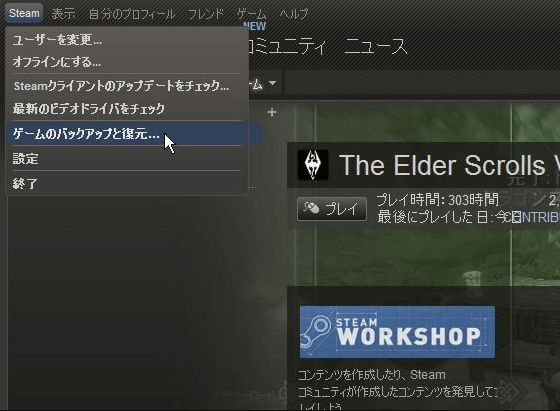Select 終了 to exit Steam

coord(127,183)
